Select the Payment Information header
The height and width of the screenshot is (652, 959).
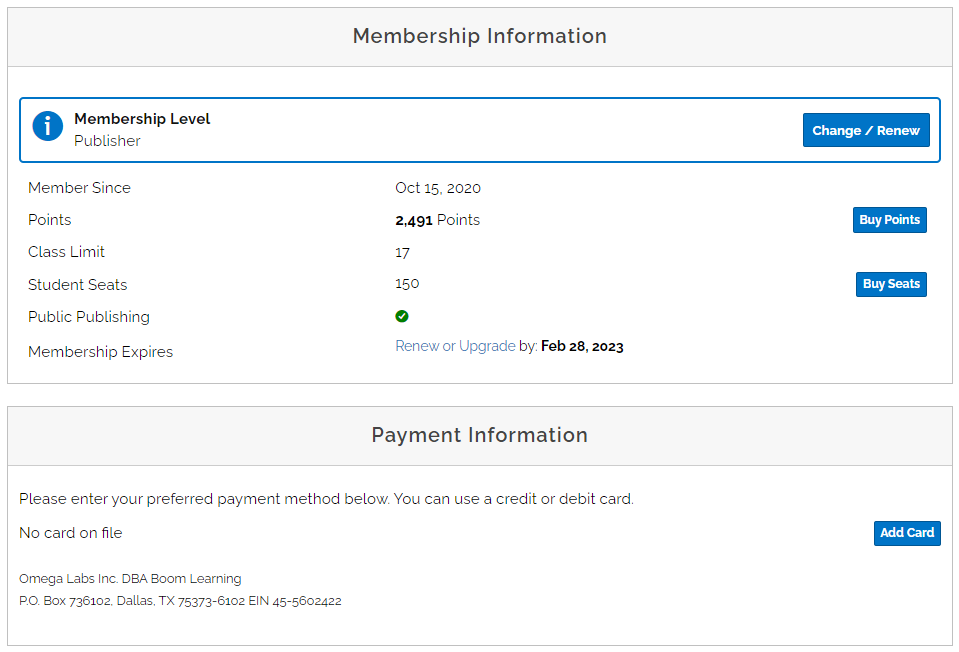click(x=479, y=435)
